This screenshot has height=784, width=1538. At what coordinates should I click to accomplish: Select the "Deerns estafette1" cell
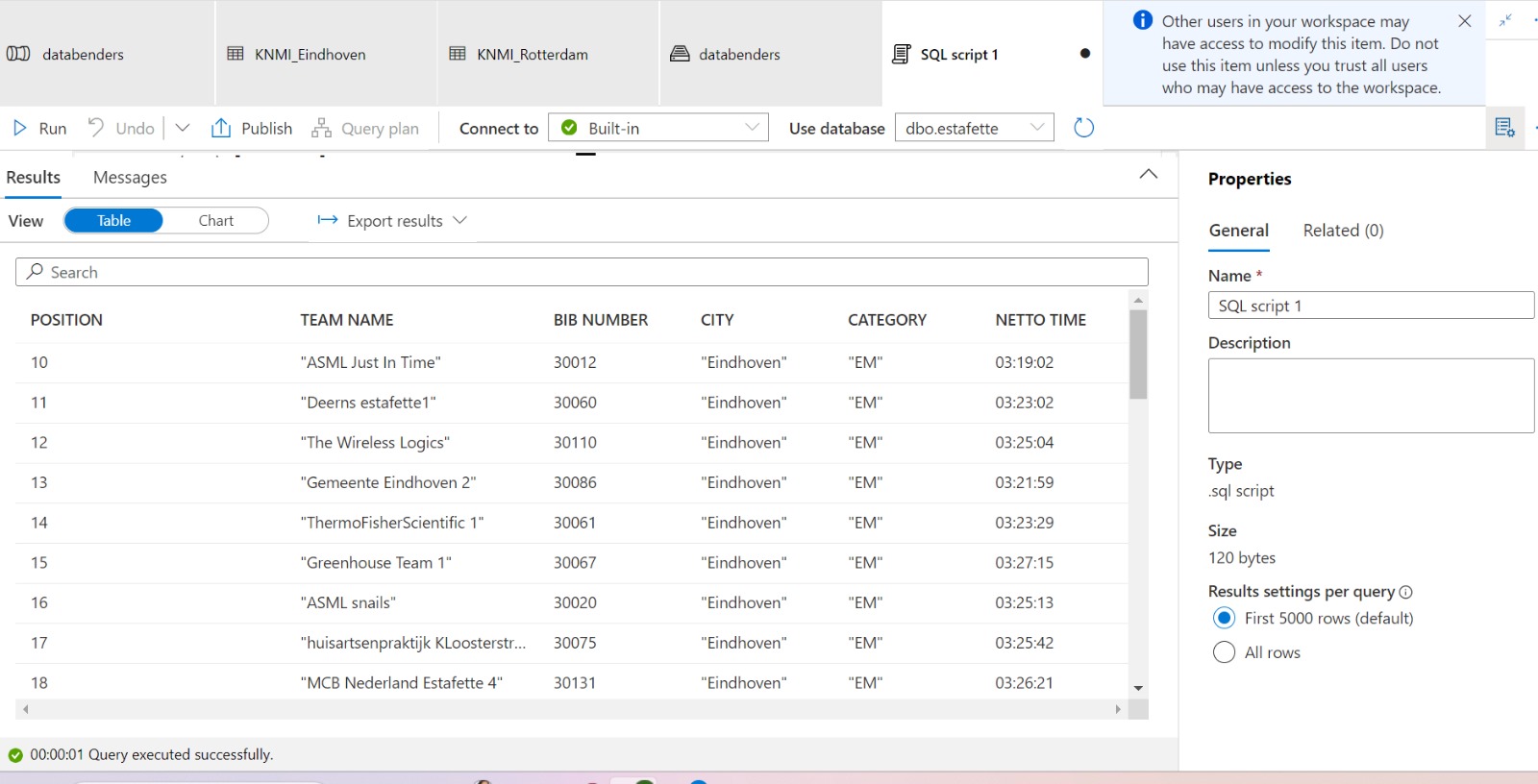[367, 403]
